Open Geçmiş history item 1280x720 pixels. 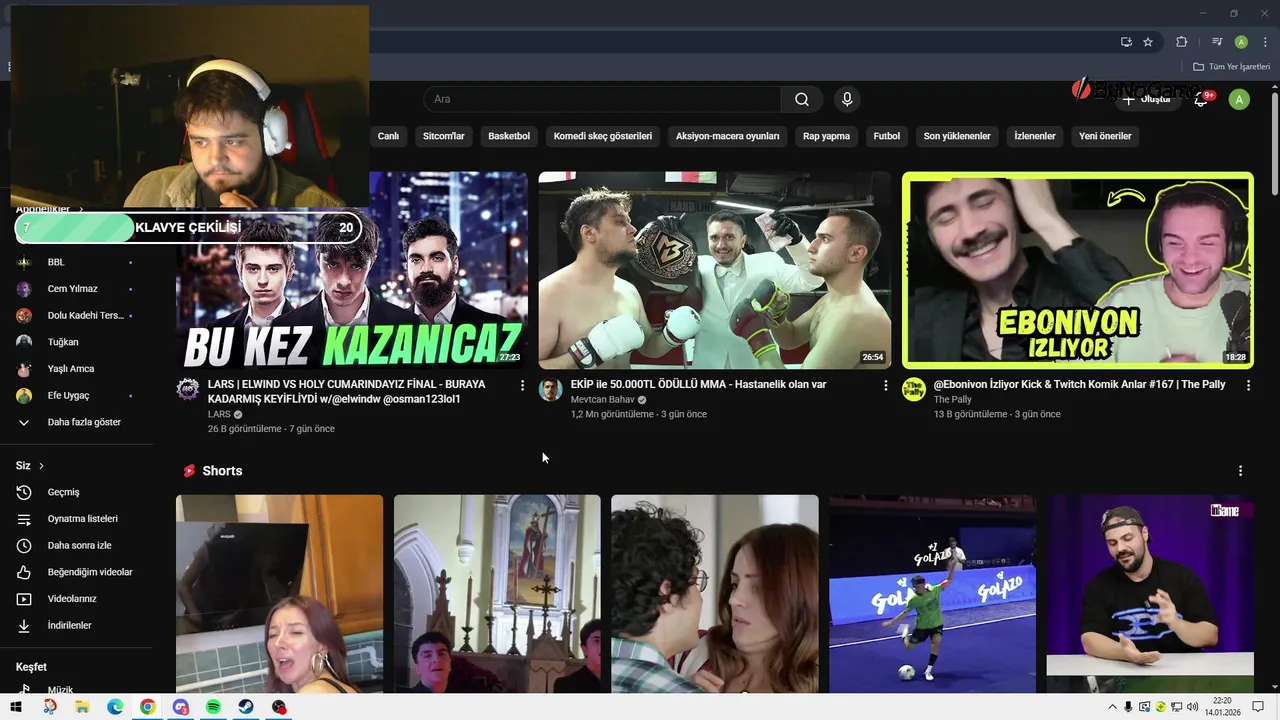(76, 492)
